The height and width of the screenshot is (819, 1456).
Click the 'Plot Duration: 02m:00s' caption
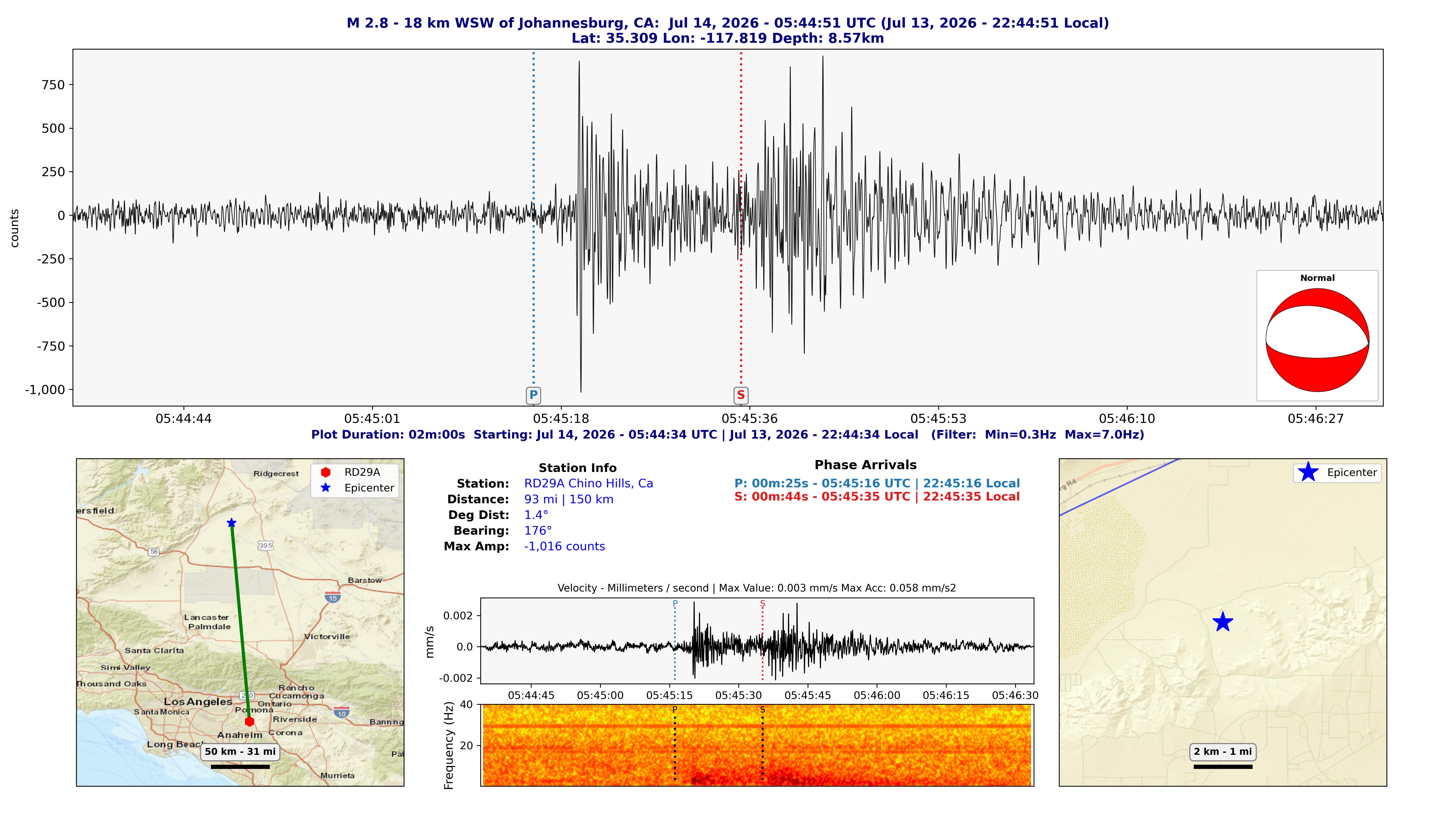tap(388, 435)
